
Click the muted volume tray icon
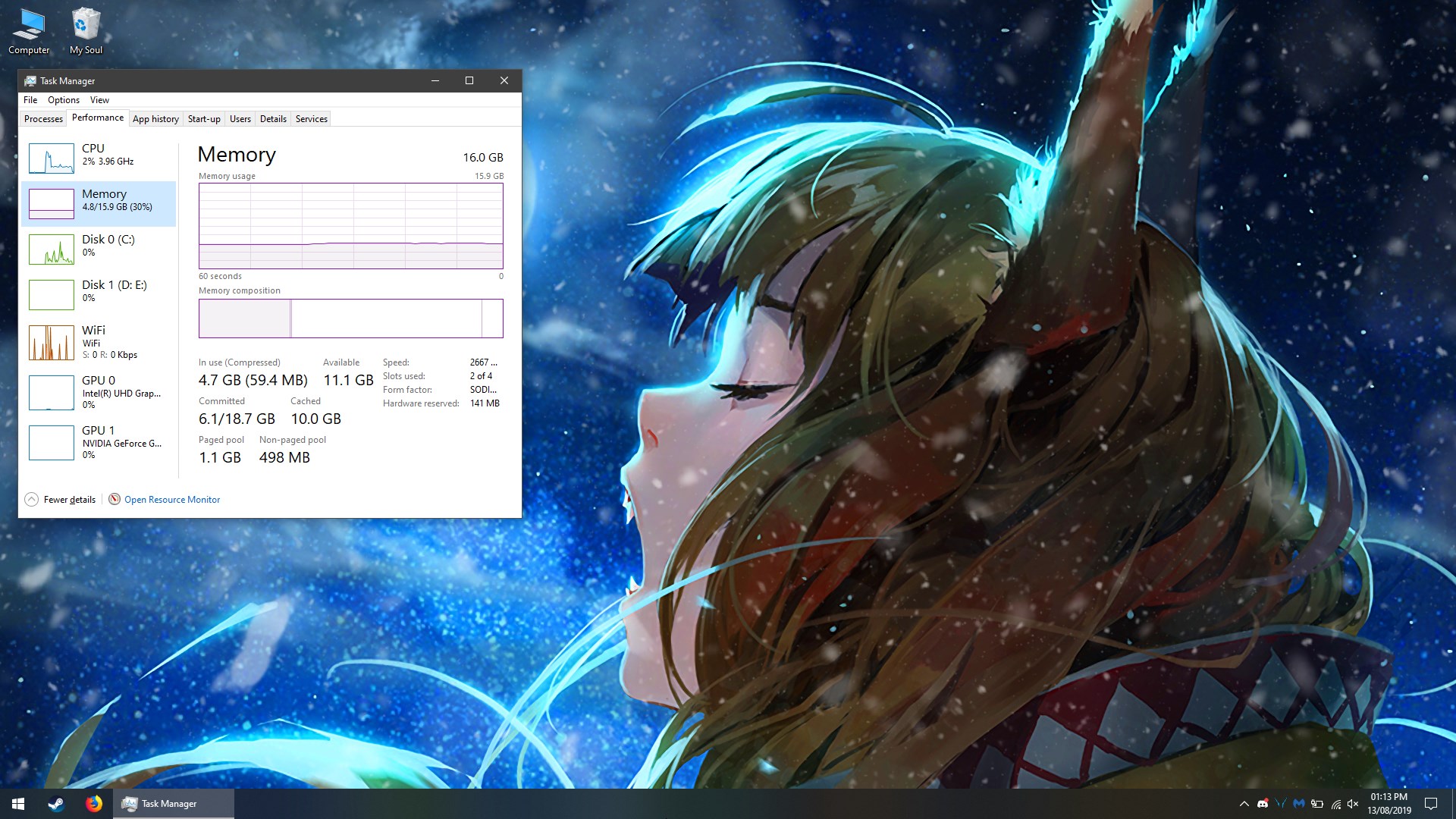click(1354, 804)
